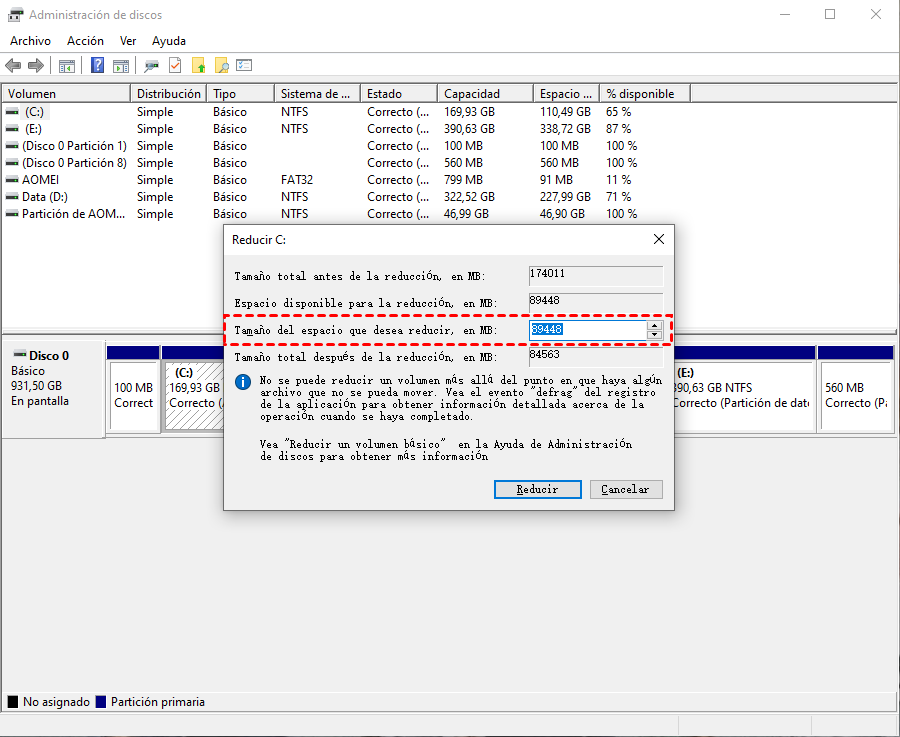Viewport: 900px width, 737px height.
Task: Click the show/hide console tree icon
Action: coord(67,66)
